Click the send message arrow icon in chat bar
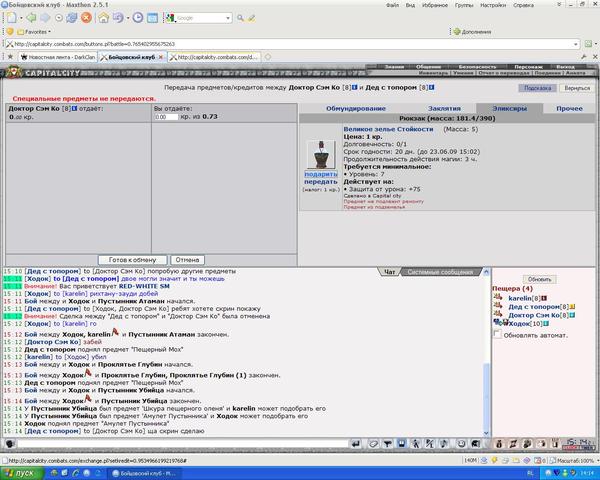The width and height of the screenshot is (600, 480). (356, 444)
